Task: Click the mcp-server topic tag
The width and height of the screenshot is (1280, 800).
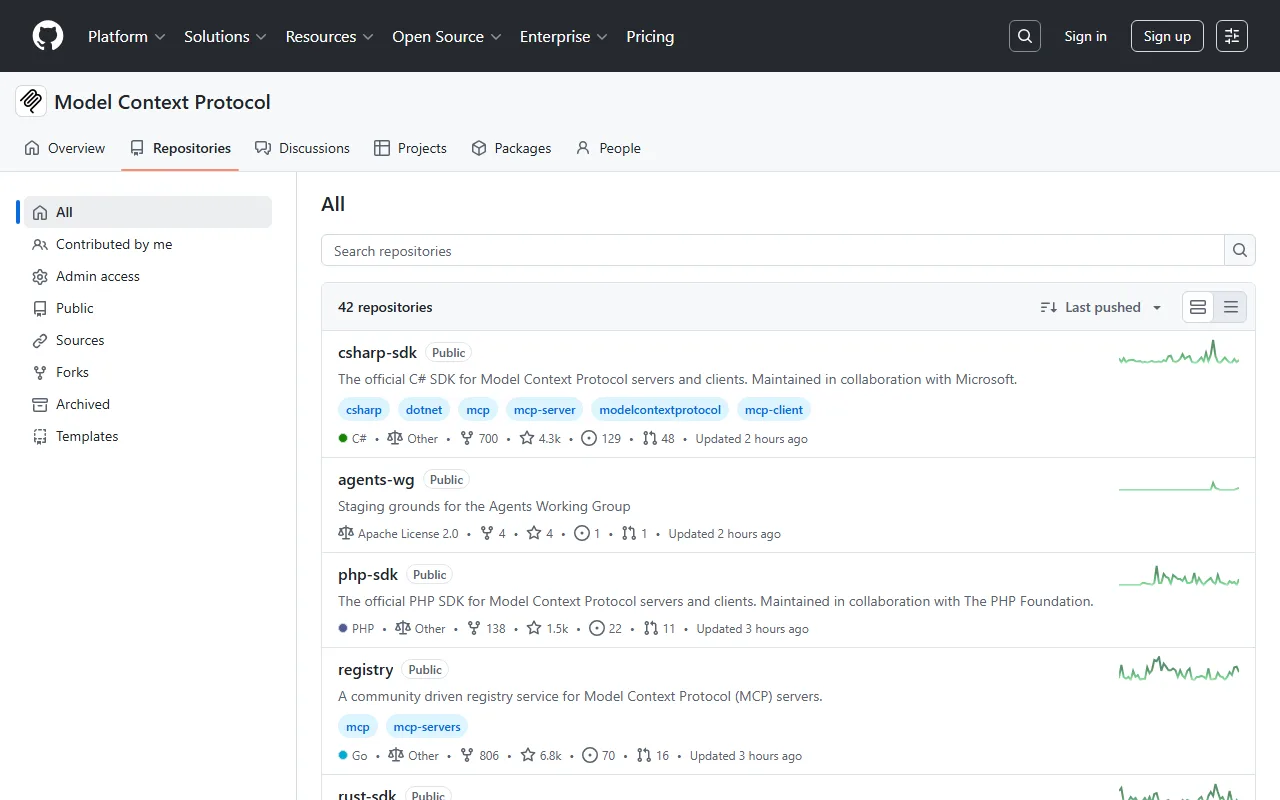Action: click(545, 409)
